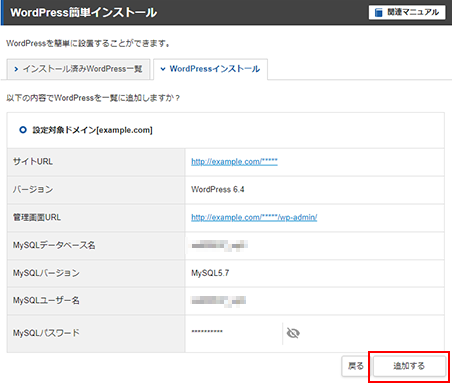The height and width of the screenshot is (388, 452).
Task: Click the blurred MySQL database name value
Action: tap(219, 246)
